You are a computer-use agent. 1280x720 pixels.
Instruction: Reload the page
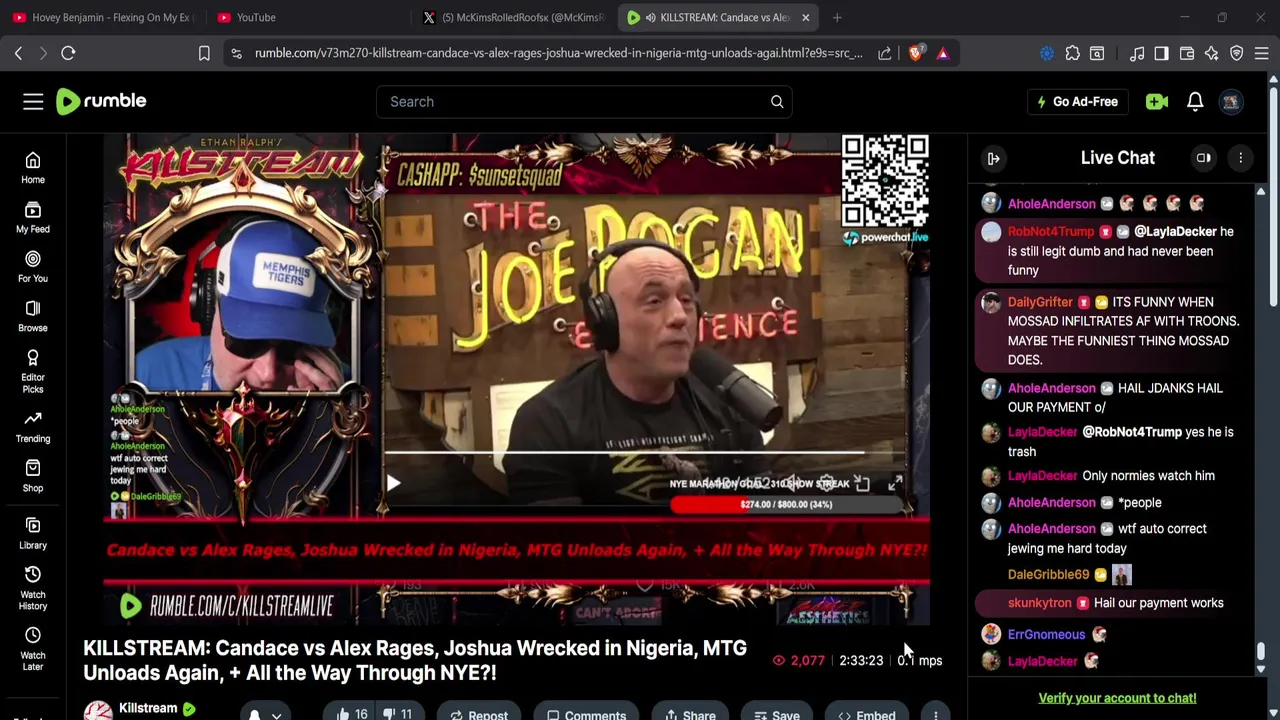68,53
